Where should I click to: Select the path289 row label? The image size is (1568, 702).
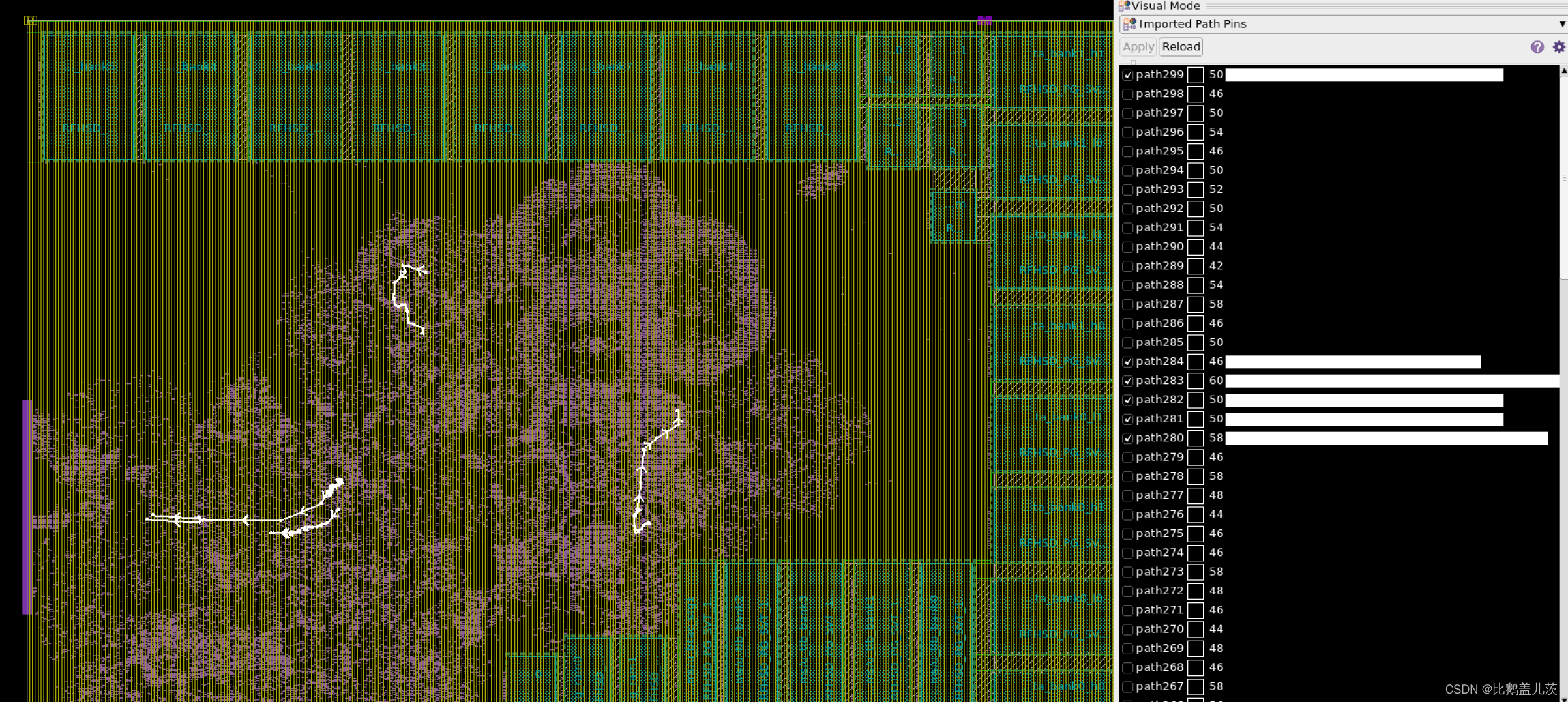pos(1159,266)
